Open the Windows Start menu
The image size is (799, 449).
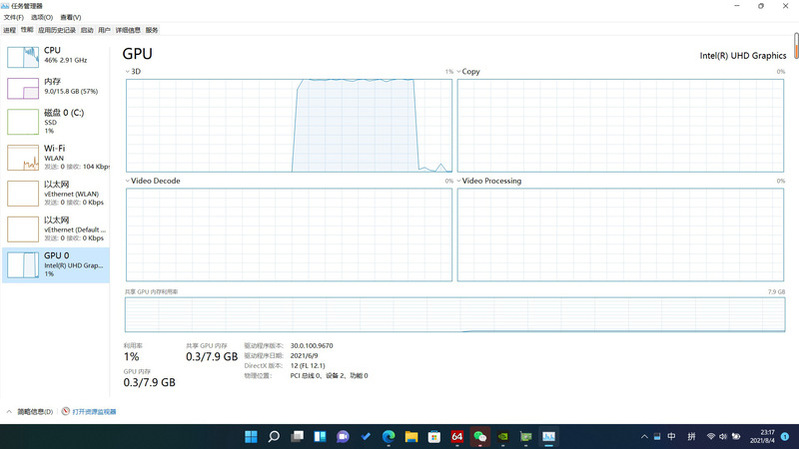(251, 437)
